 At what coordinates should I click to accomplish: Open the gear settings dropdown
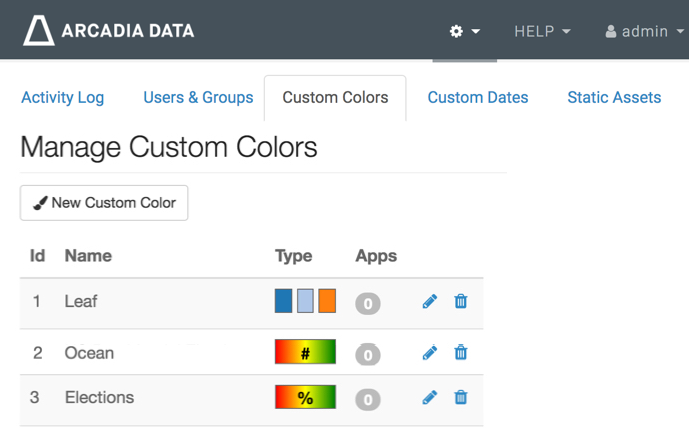pos(464,31)
